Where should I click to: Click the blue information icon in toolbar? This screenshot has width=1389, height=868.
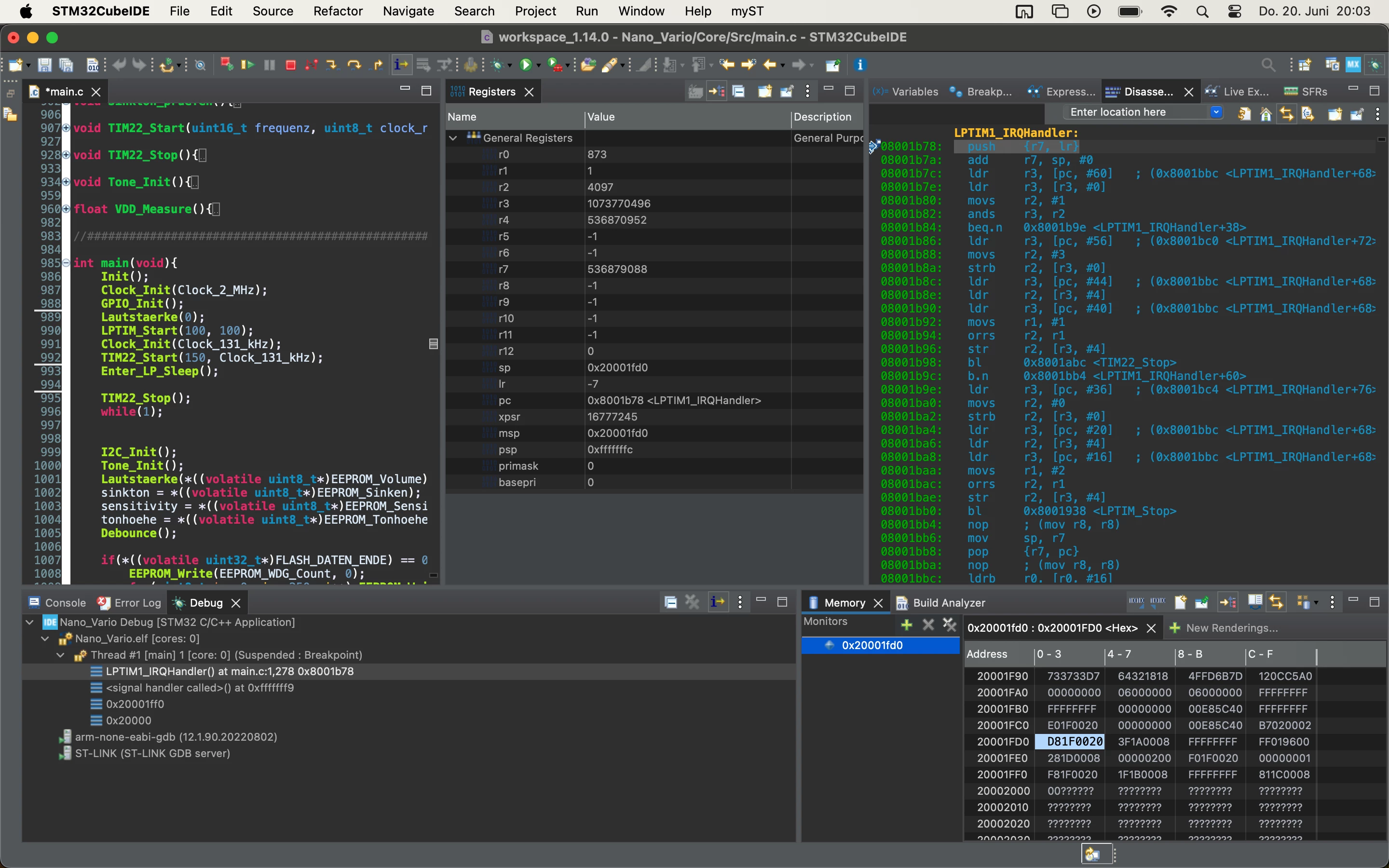(x=859, y=66)
